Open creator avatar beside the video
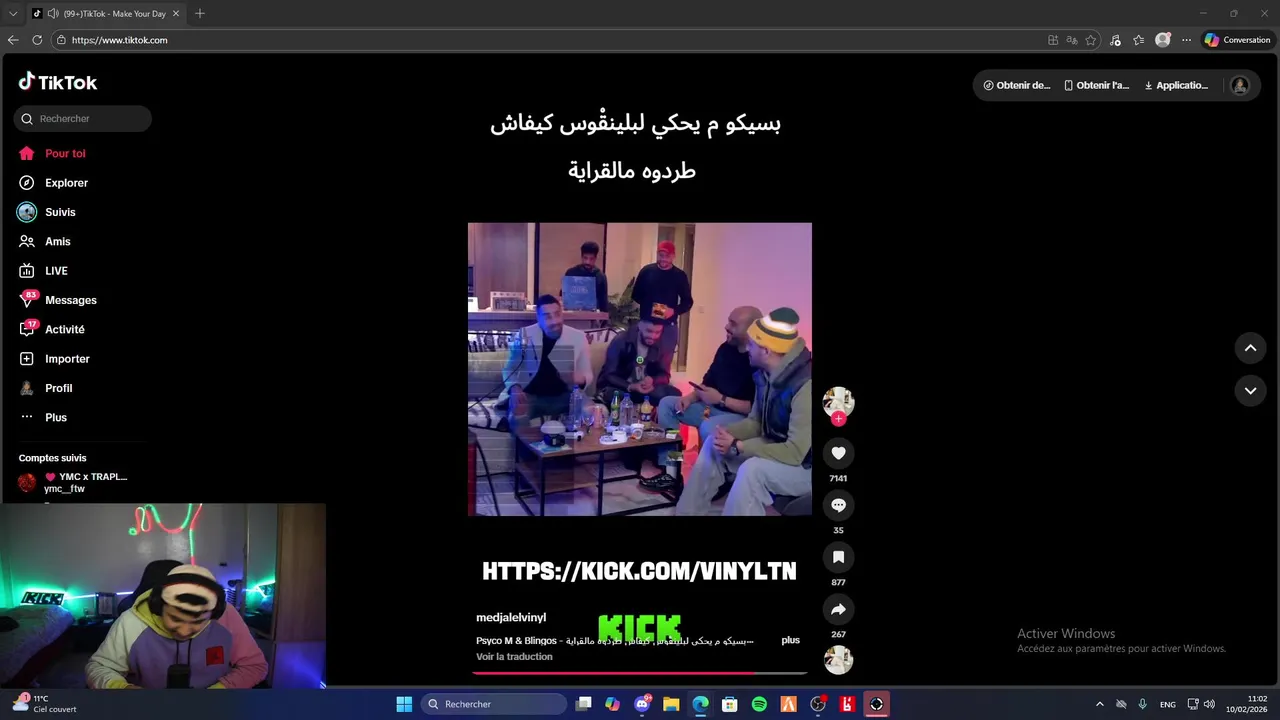Image resolution: width=1280 pixels, height=720 pixels. point(838,402)
